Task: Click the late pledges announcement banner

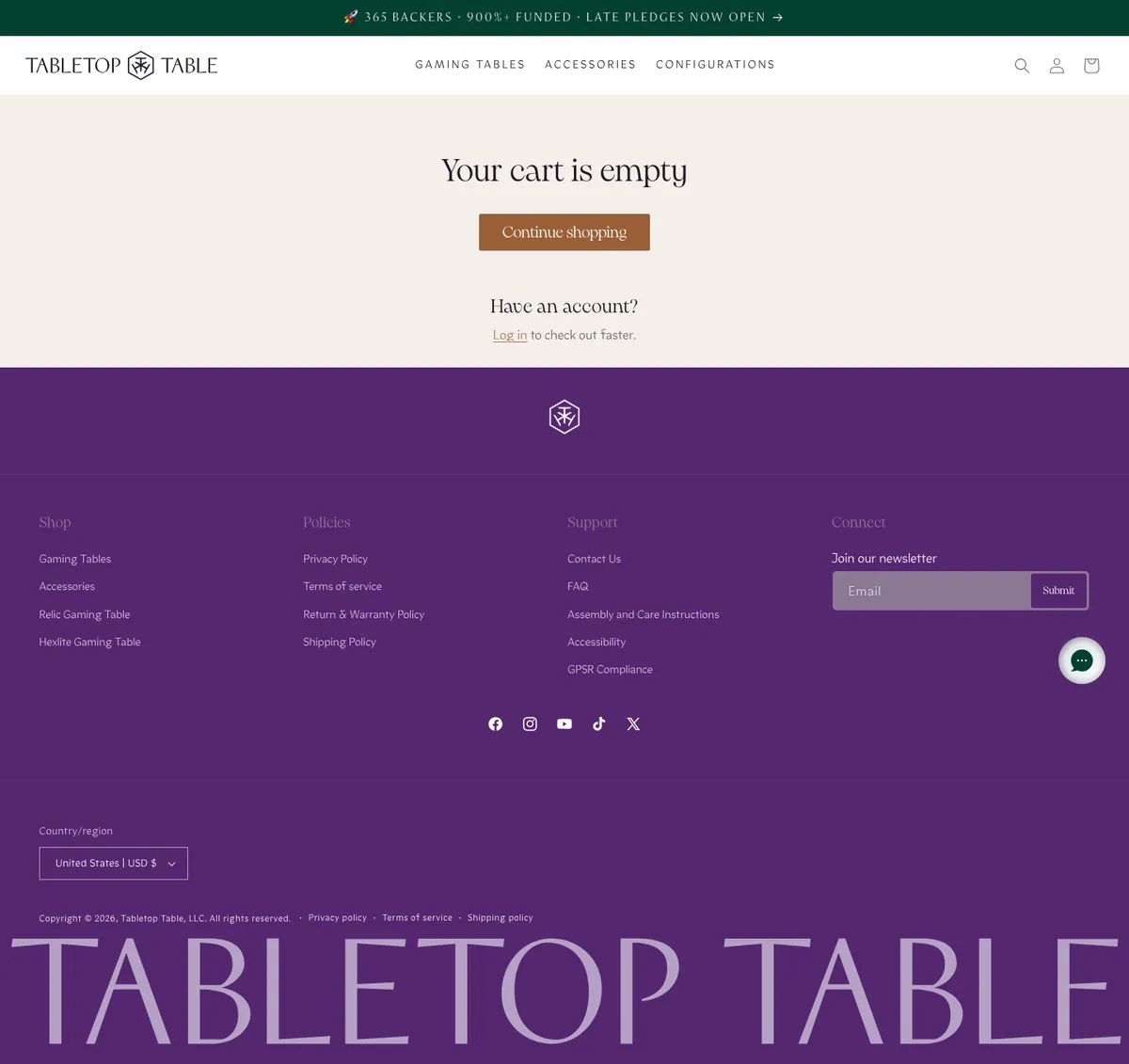Action: coord(564,18)
